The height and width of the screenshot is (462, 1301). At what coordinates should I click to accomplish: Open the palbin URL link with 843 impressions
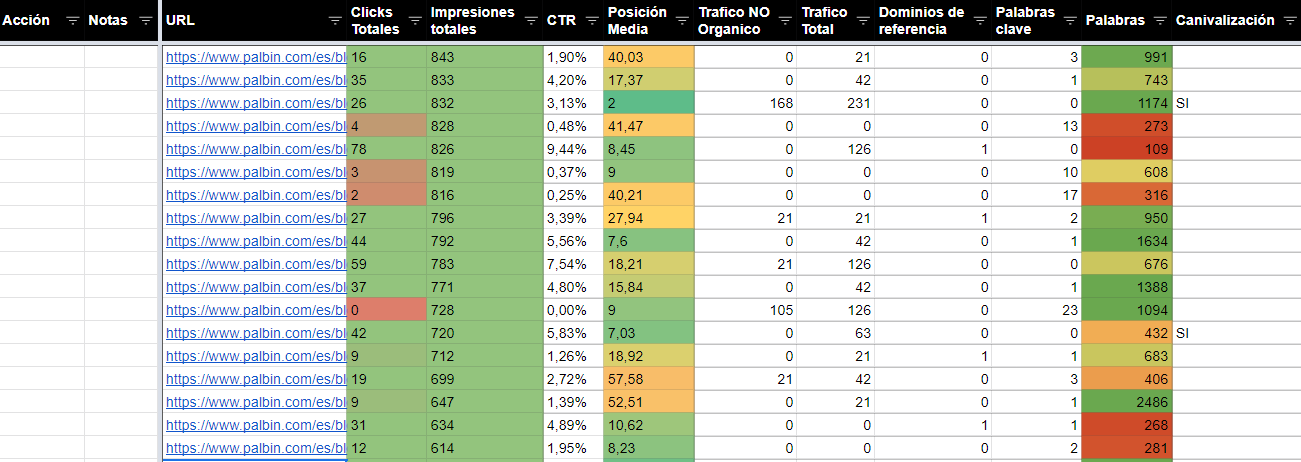click(x=255, y=58)
